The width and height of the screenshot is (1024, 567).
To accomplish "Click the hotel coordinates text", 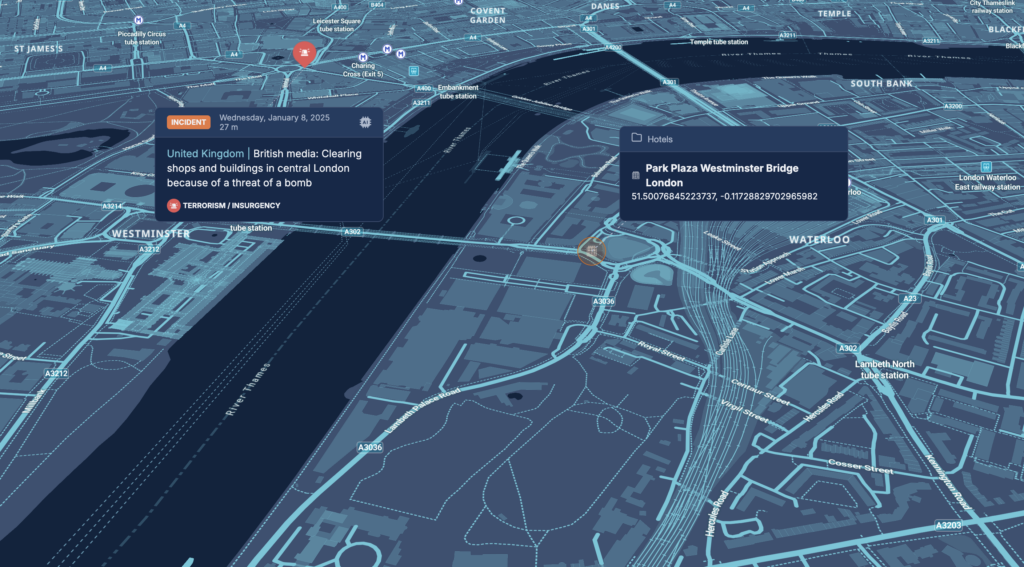I will pos(724,196).
